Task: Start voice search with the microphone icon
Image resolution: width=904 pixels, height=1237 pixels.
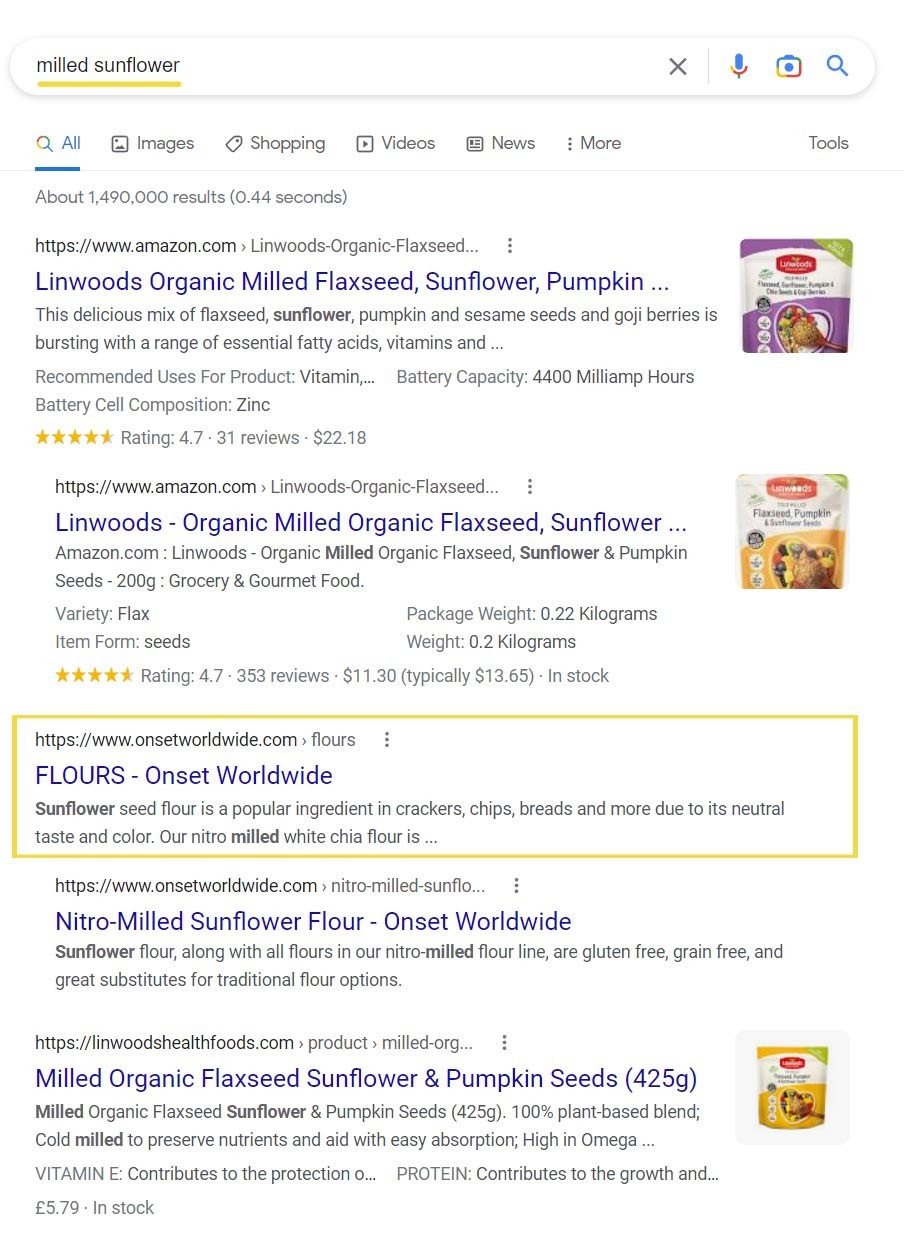Action: [739, 67]
